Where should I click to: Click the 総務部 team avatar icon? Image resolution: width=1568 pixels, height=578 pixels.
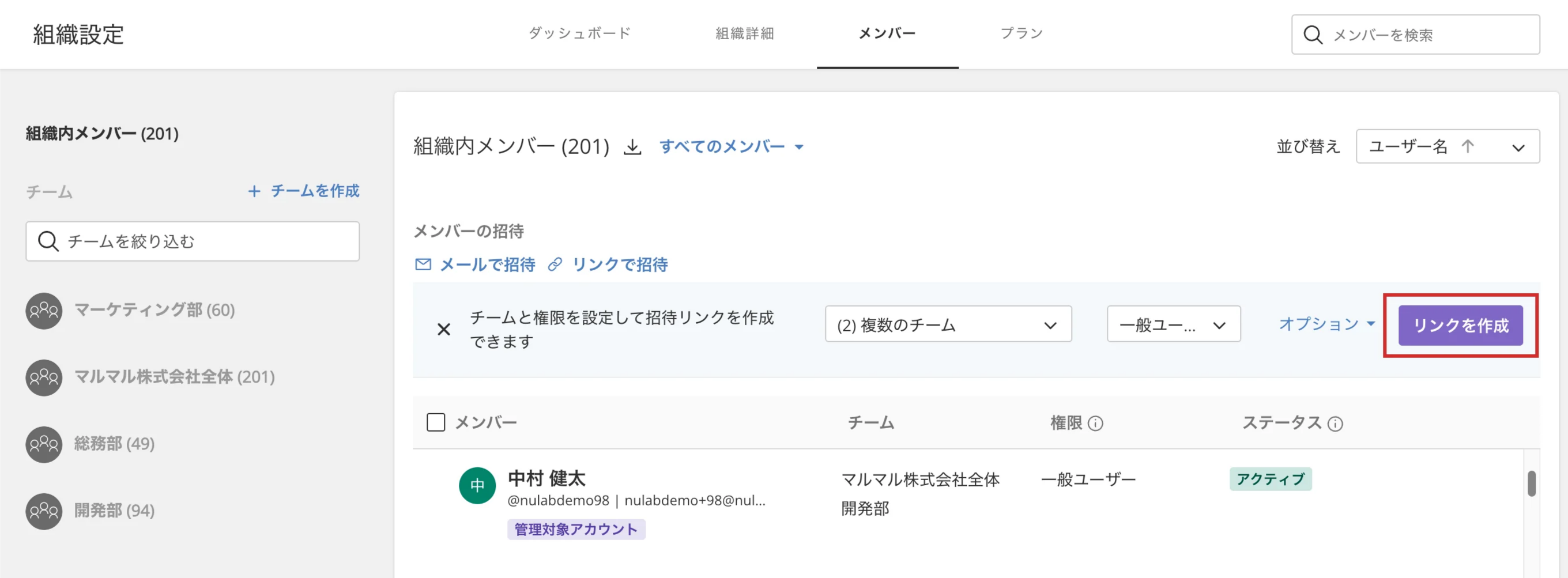(x=44, y=444)
